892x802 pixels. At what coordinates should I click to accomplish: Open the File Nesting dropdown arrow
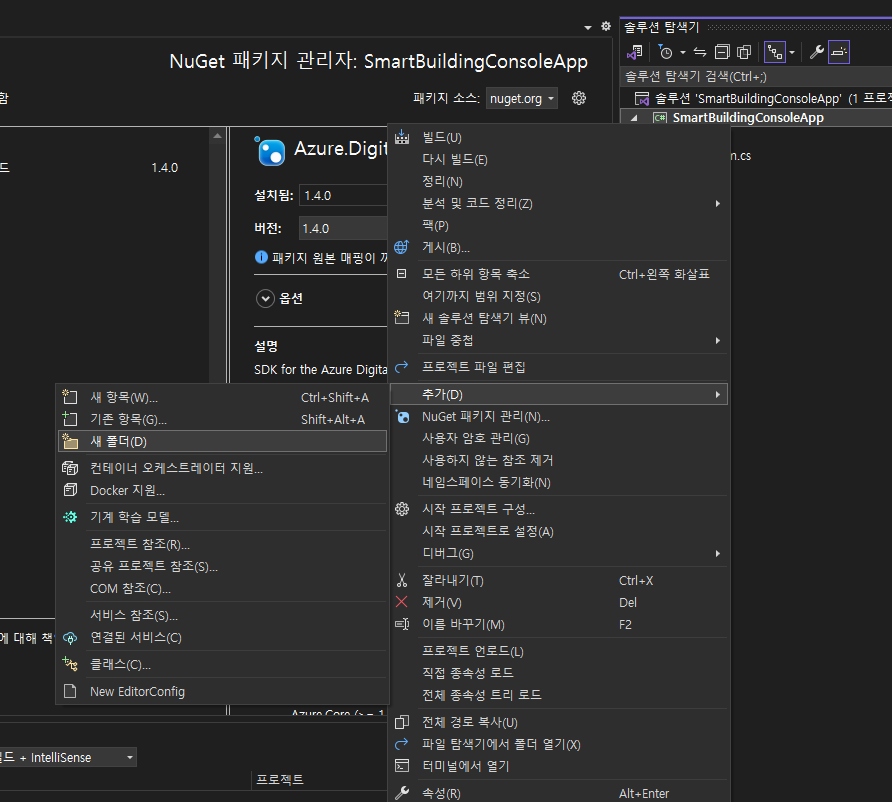(x=792, y=52)
